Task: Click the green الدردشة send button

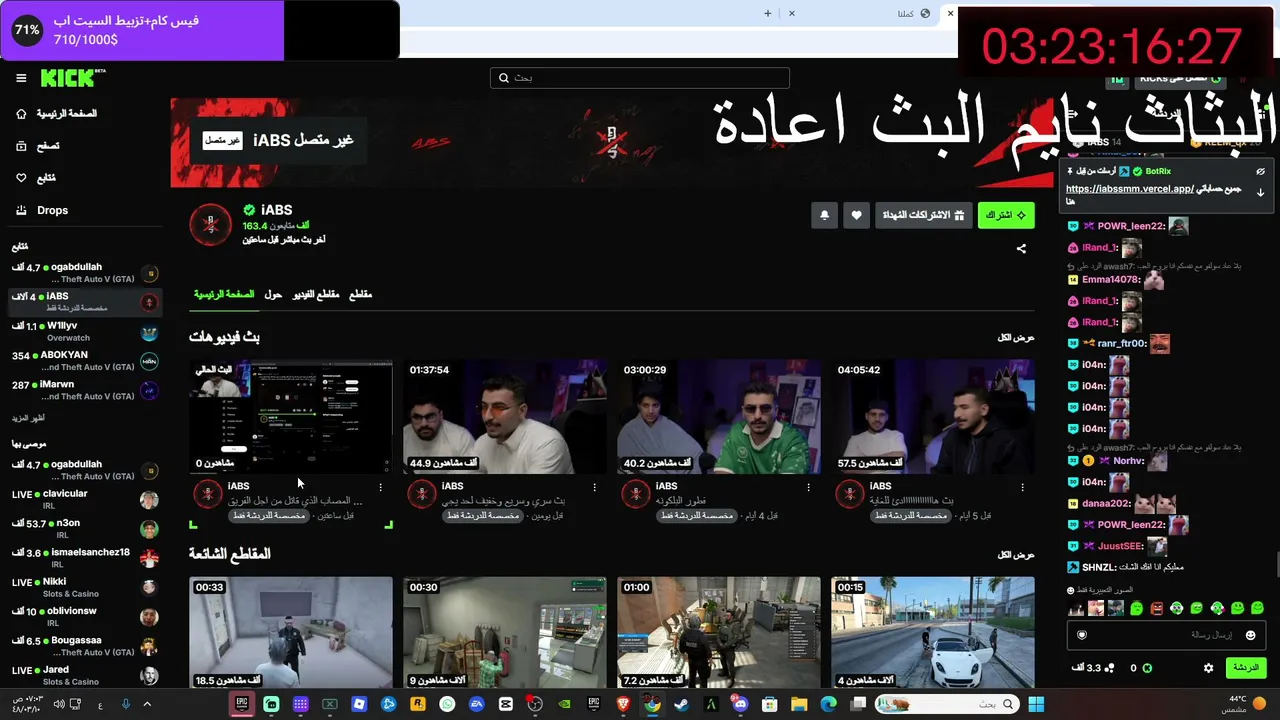Action: pos(1245,668)
